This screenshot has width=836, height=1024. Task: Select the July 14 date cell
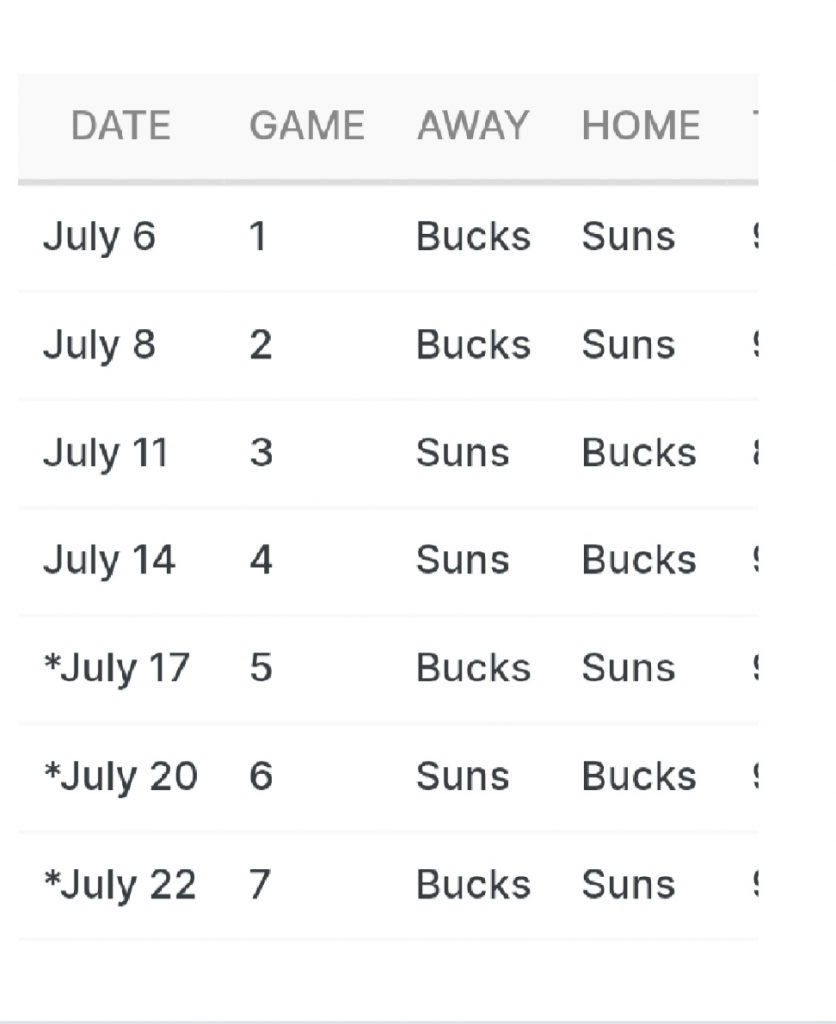(109, 561)
